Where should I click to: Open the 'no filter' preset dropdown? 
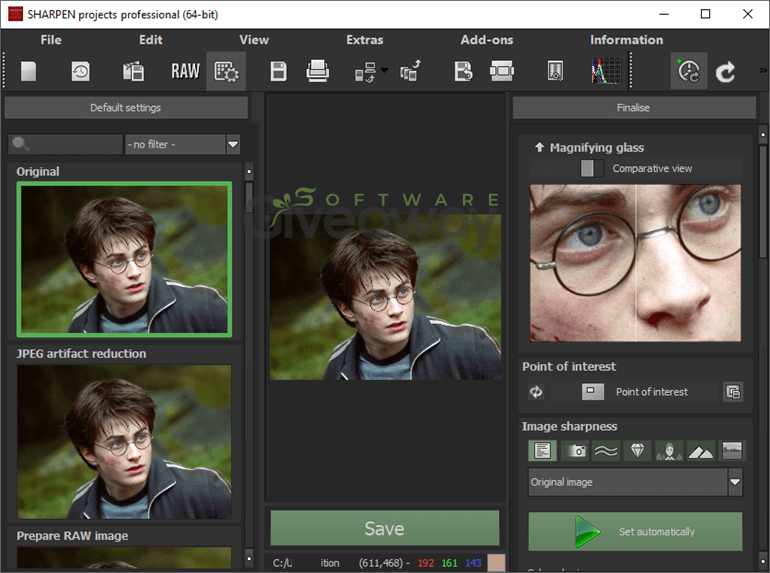(x=183, y=144)
